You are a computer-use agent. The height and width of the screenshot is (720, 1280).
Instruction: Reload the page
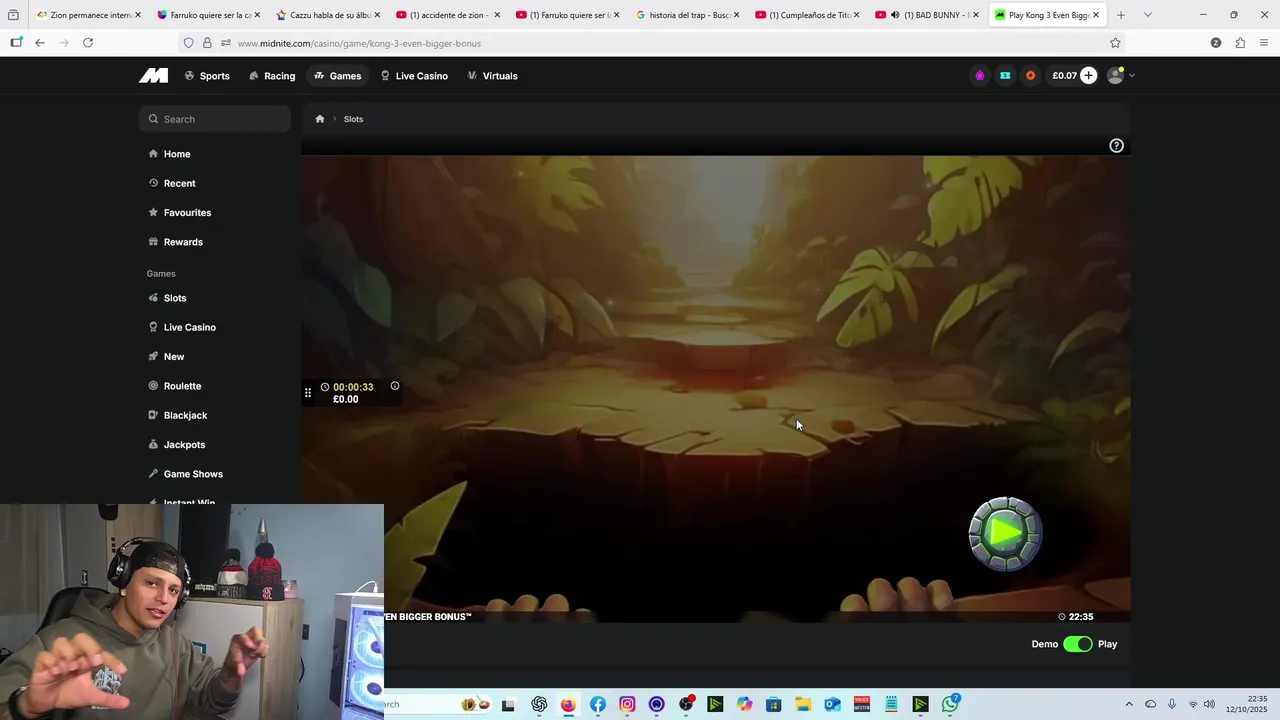[88, 43]
